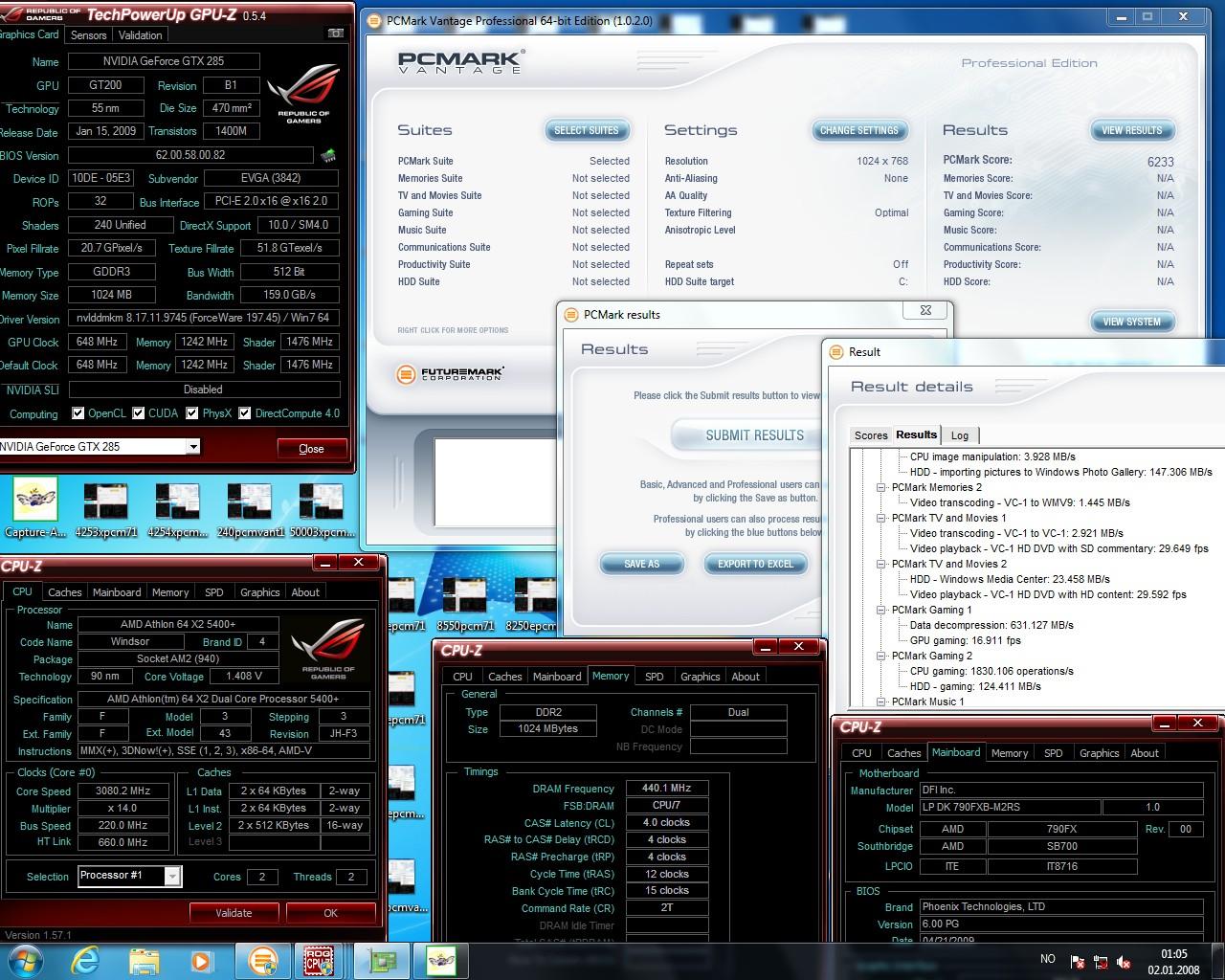Switch to the Log tab in Result details
Viewport: 1225px width, 980px height.
click(x=960, y=435)
